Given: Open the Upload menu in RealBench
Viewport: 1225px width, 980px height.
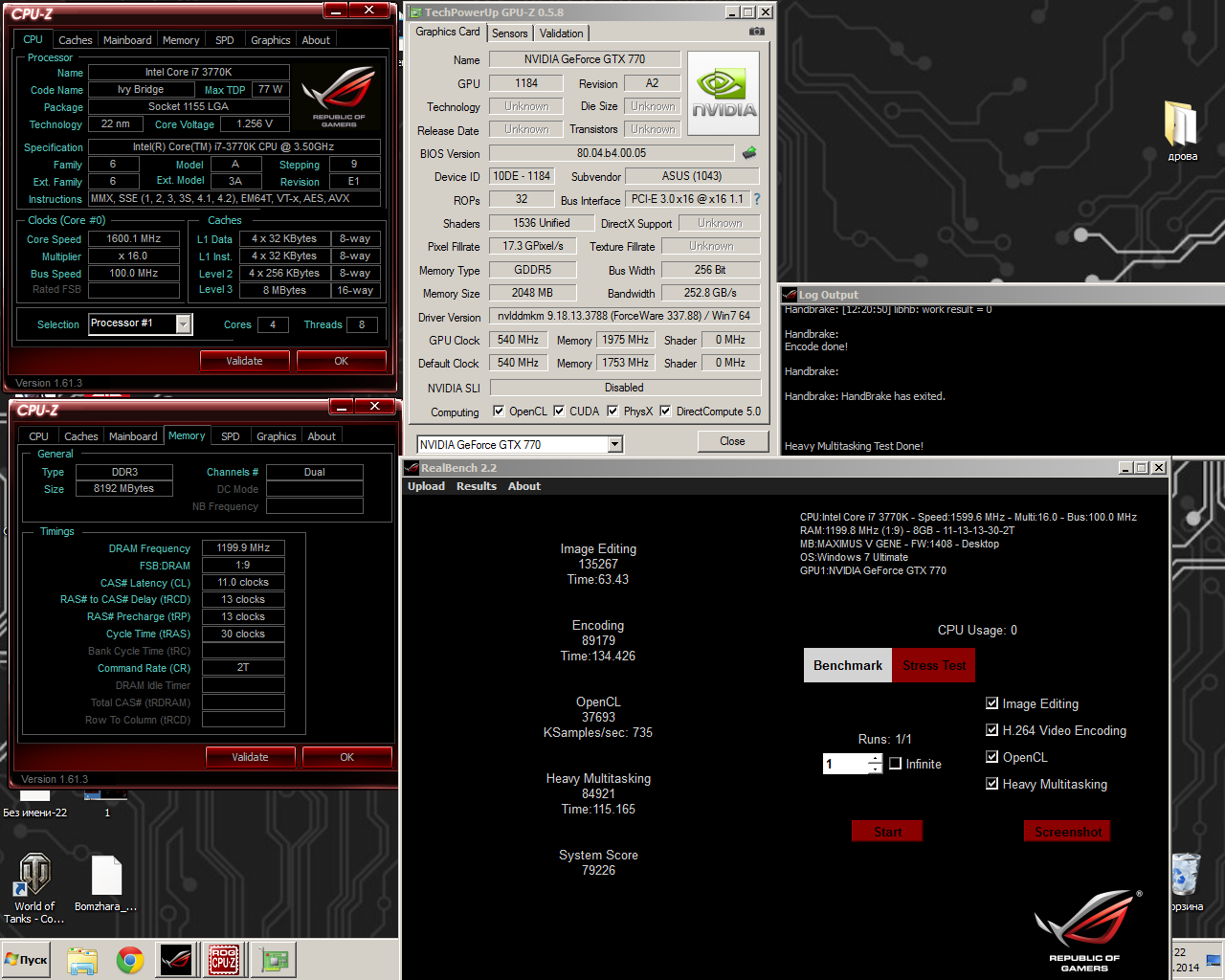Looking at the screenshot, I should pos(426,486).
